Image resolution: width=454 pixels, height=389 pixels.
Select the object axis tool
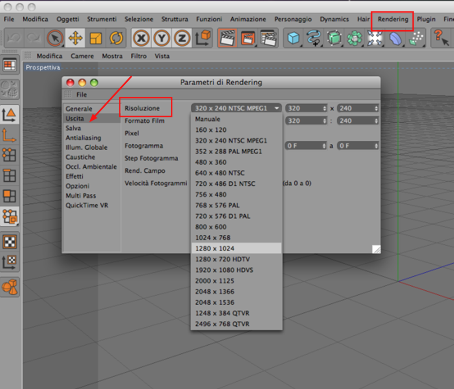tap(9, 135)
